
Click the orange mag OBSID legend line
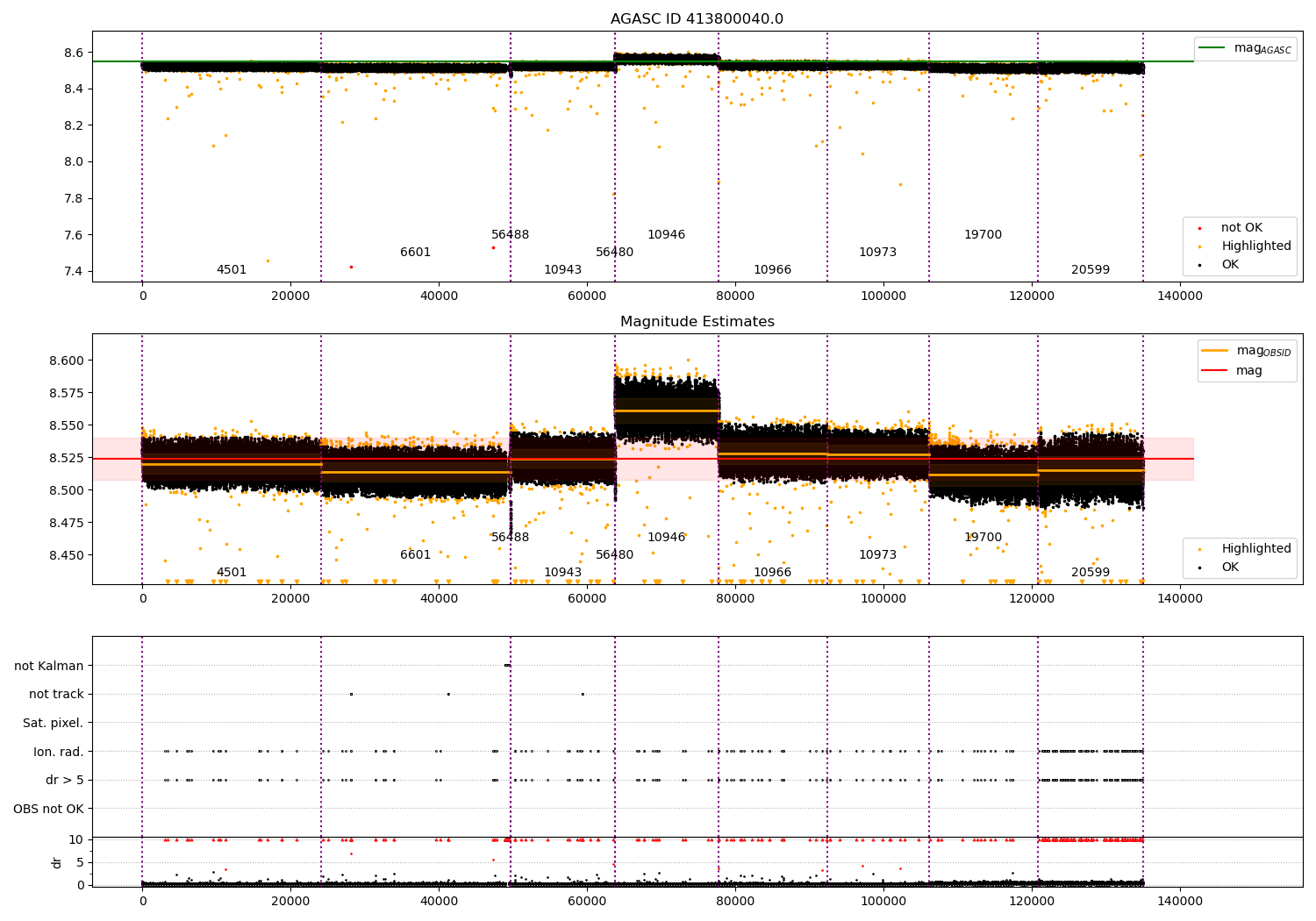[x=1214, y=351]
